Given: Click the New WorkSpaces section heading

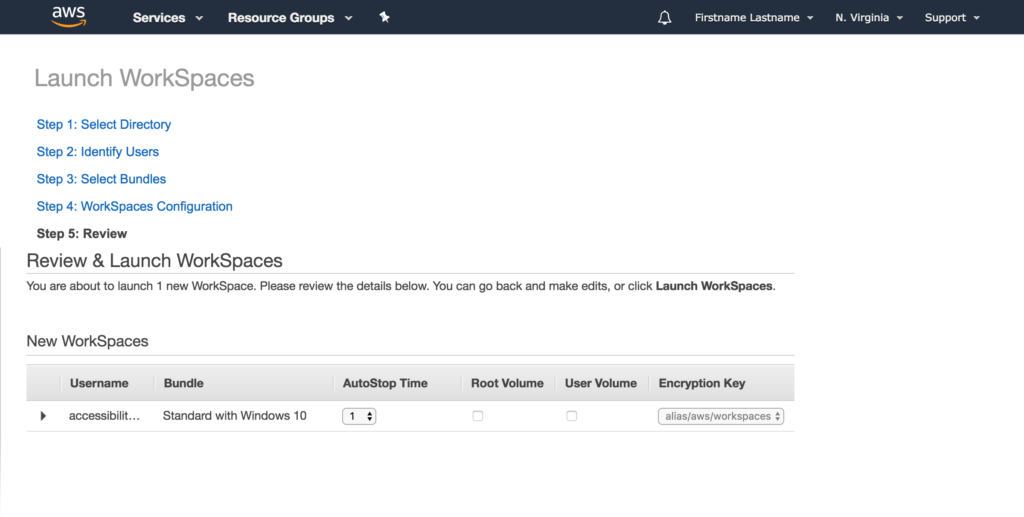Looking at the screenshot, I should 88,341.
